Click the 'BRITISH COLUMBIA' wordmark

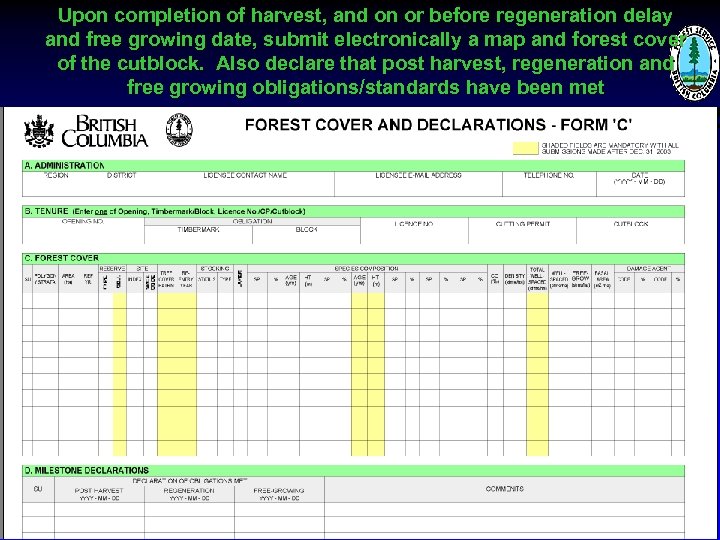click(x=105, y=131)
